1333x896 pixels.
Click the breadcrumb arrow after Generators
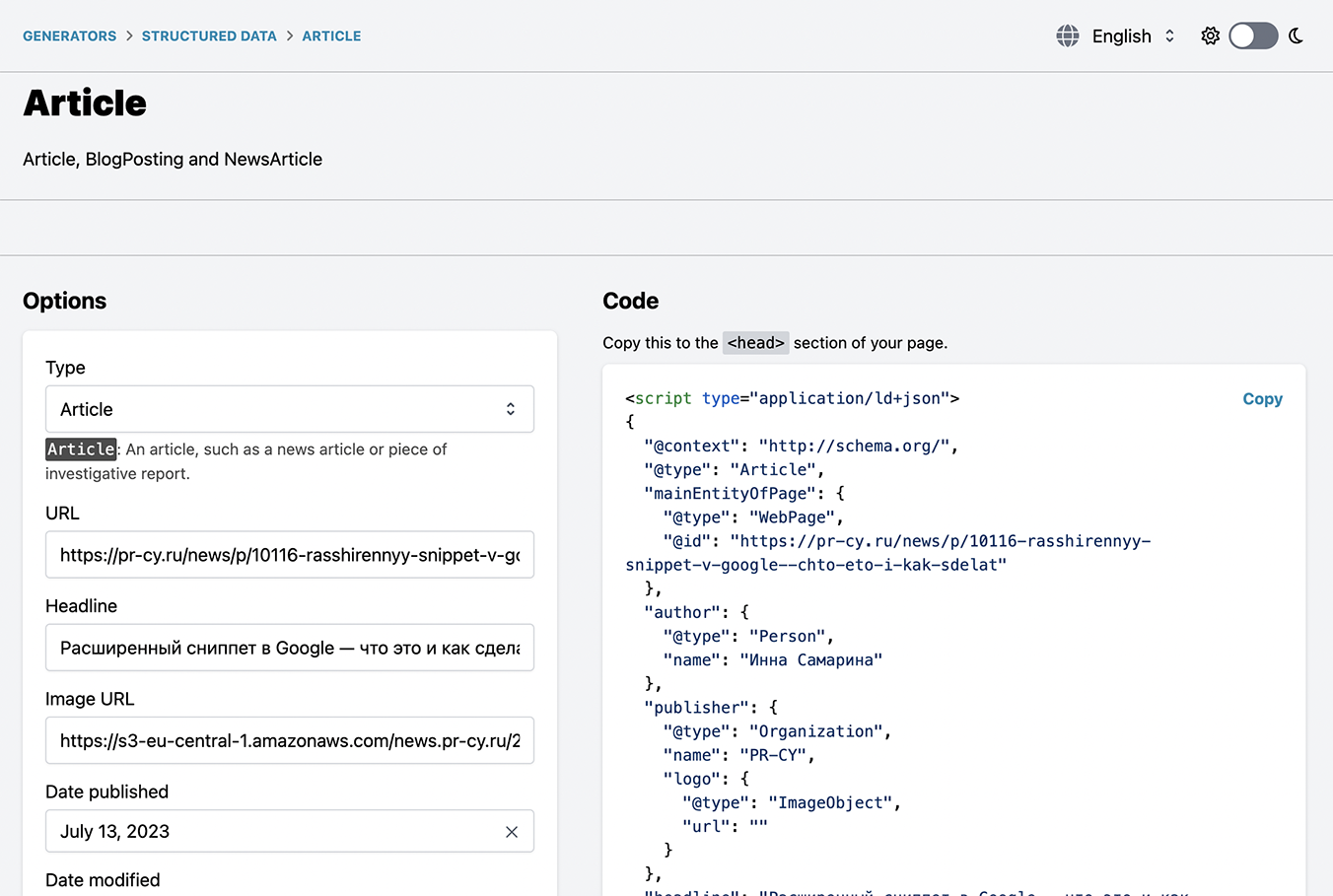[129, 36]
